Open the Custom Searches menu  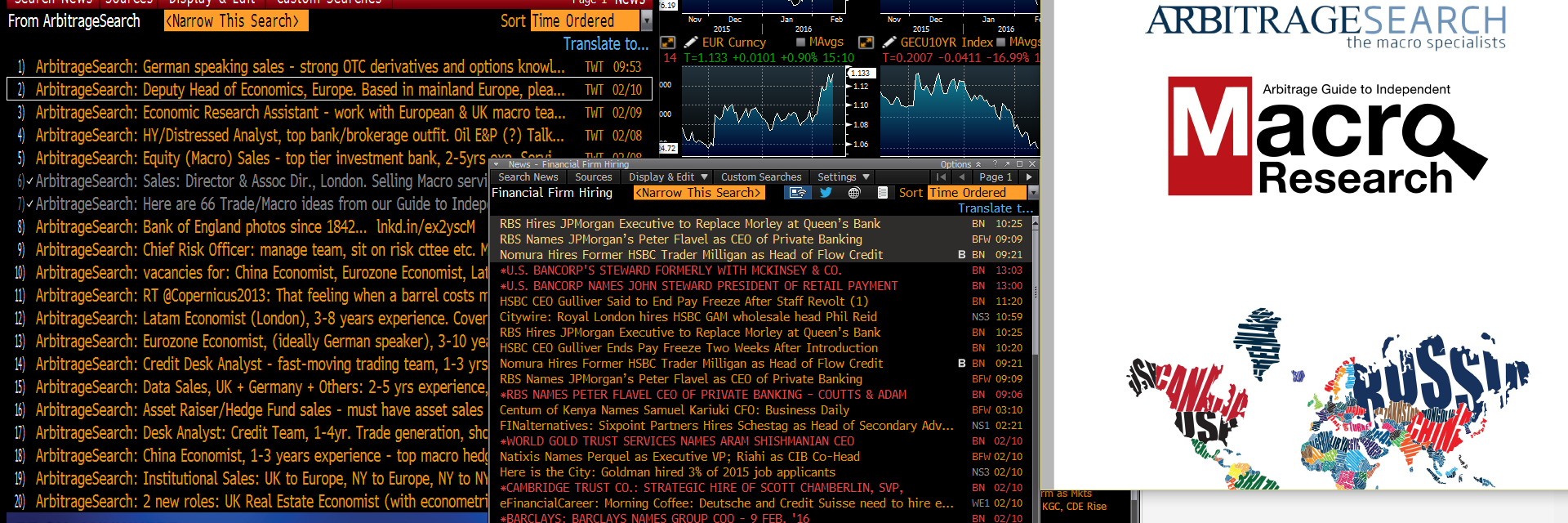tap(761, 177)
